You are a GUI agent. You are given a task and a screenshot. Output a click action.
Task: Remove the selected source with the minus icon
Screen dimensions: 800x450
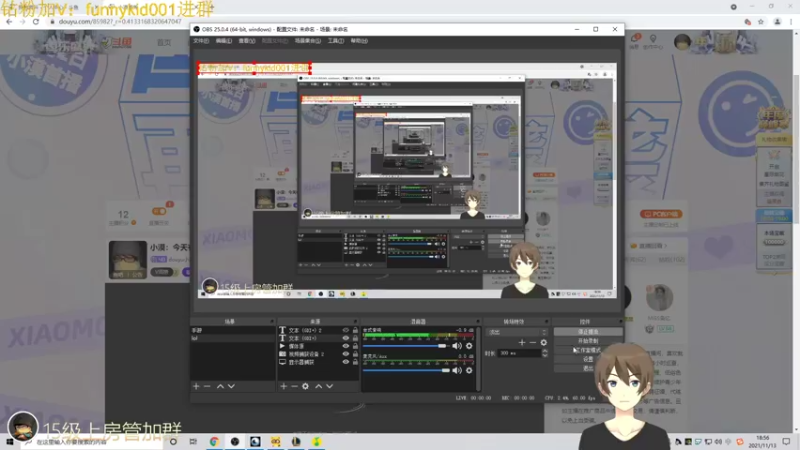pyautogui.click(x=294, y=386)
